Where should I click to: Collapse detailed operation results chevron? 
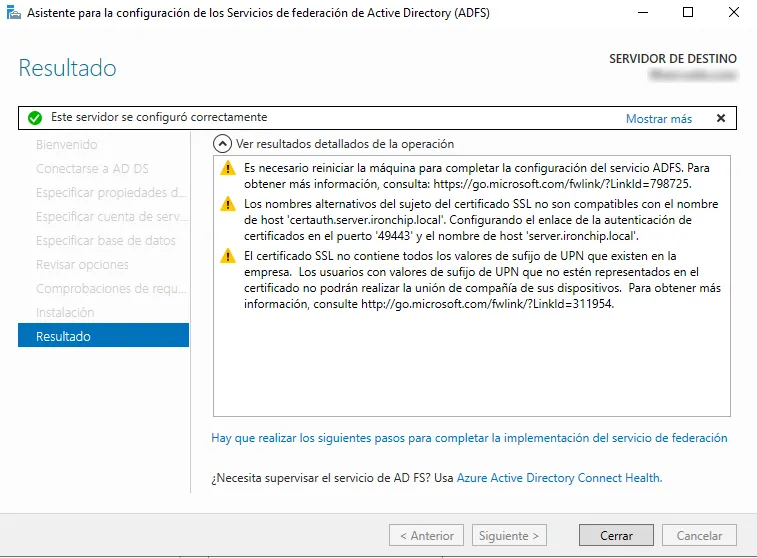[222, 144]
